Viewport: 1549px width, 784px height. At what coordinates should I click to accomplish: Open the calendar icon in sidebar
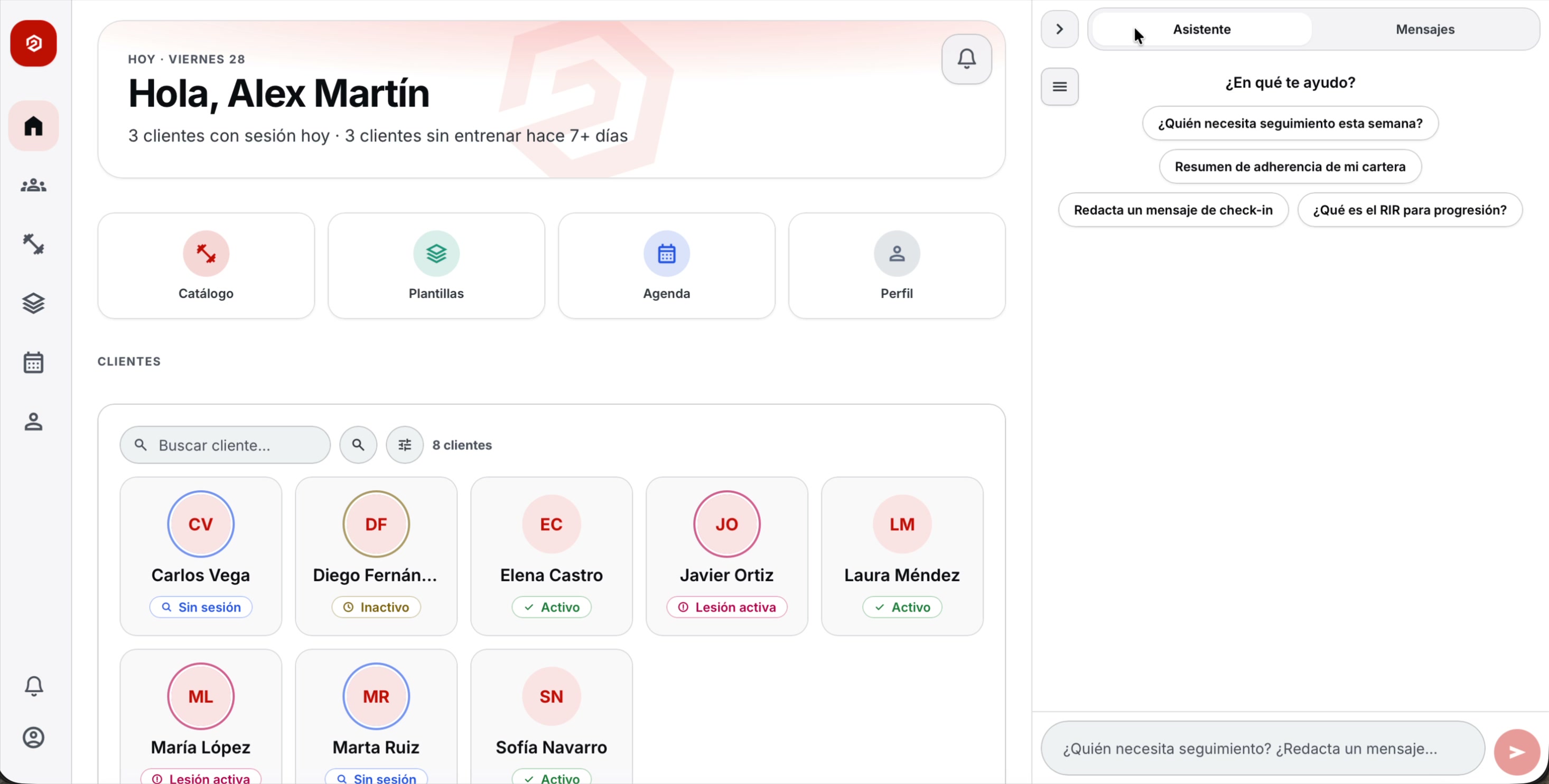[x=33, y=362]
